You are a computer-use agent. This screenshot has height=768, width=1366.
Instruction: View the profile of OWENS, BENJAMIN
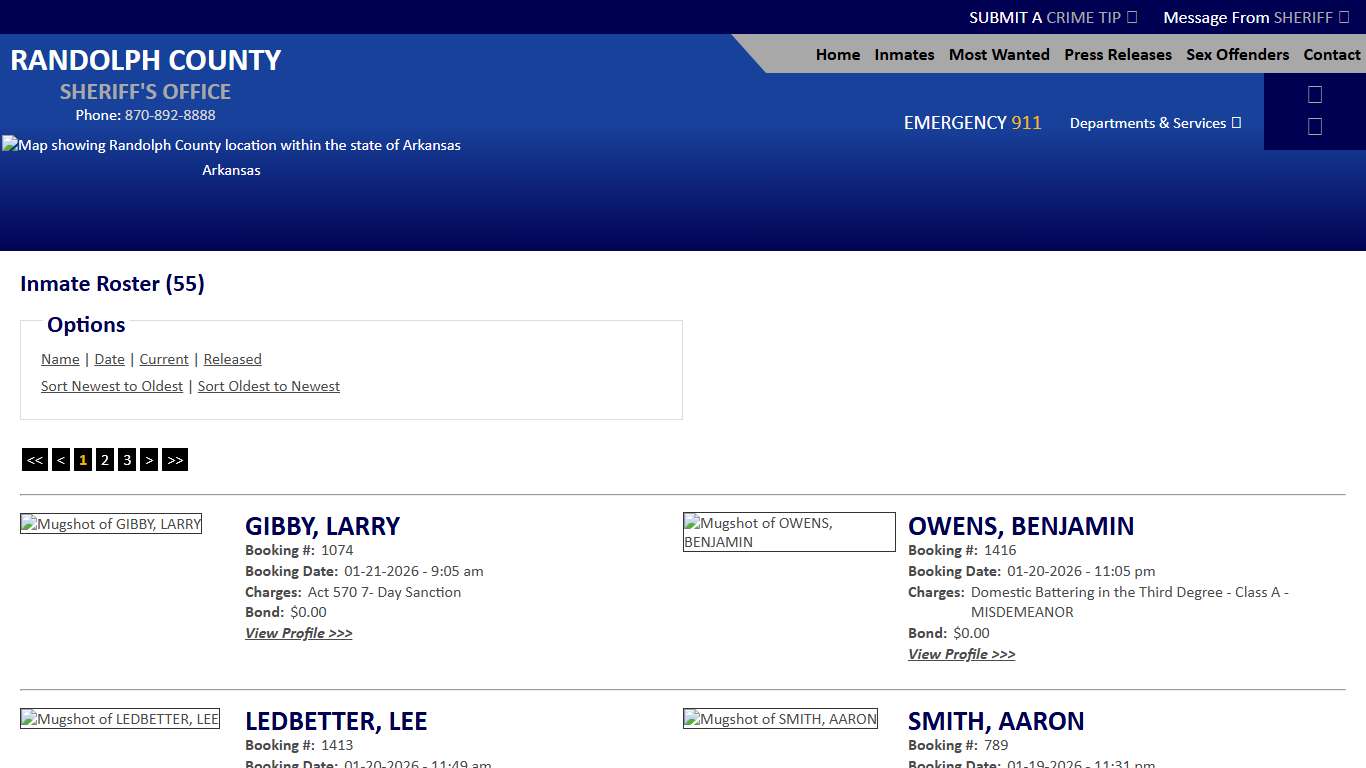pyautogui.click(x=961, y=654)
